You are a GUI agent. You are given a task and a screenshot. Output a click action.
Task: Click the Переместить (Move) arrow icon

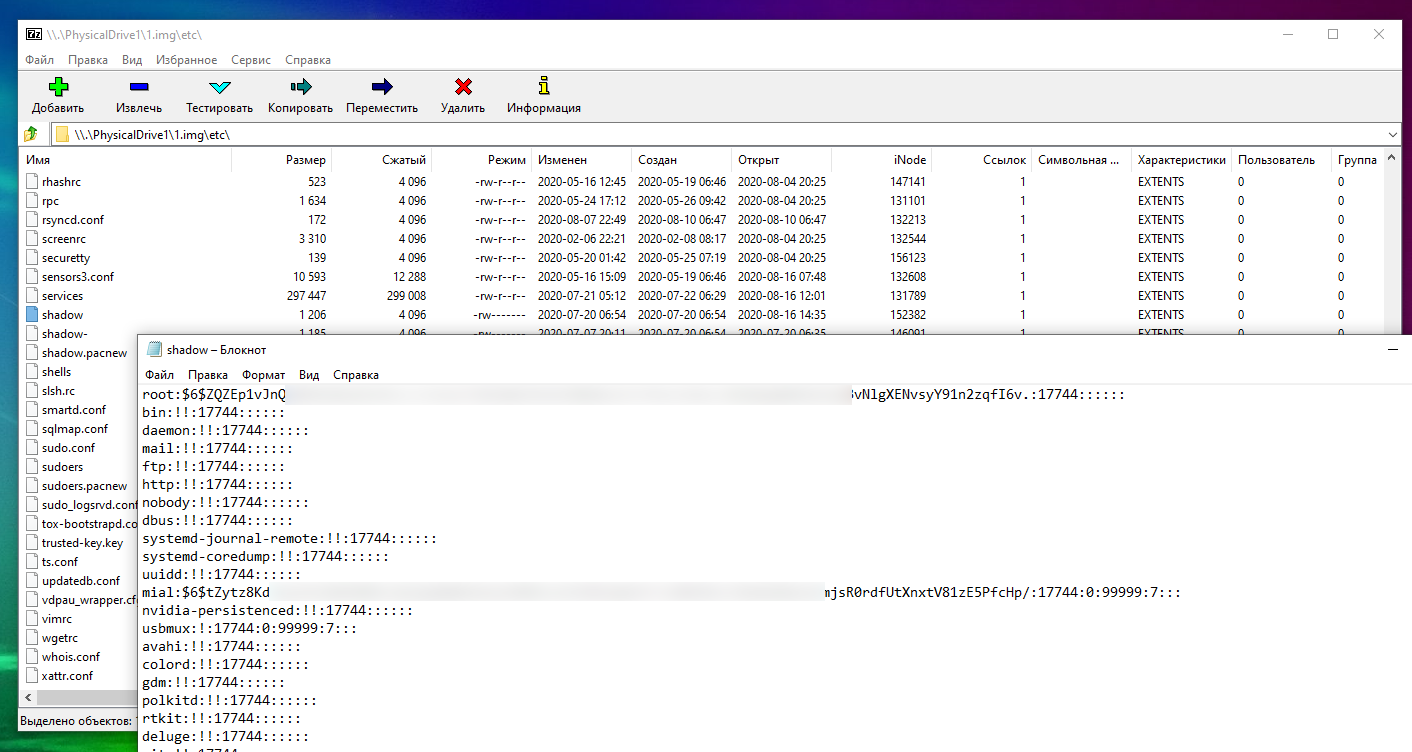(x=381, y=87)
